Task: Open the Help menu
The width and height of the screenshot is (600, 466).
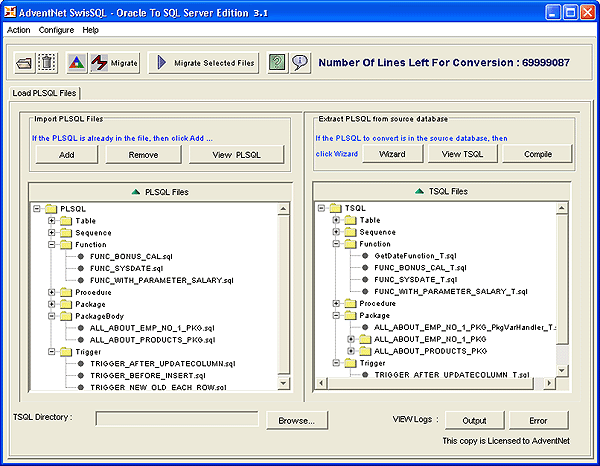Action: 90,30
